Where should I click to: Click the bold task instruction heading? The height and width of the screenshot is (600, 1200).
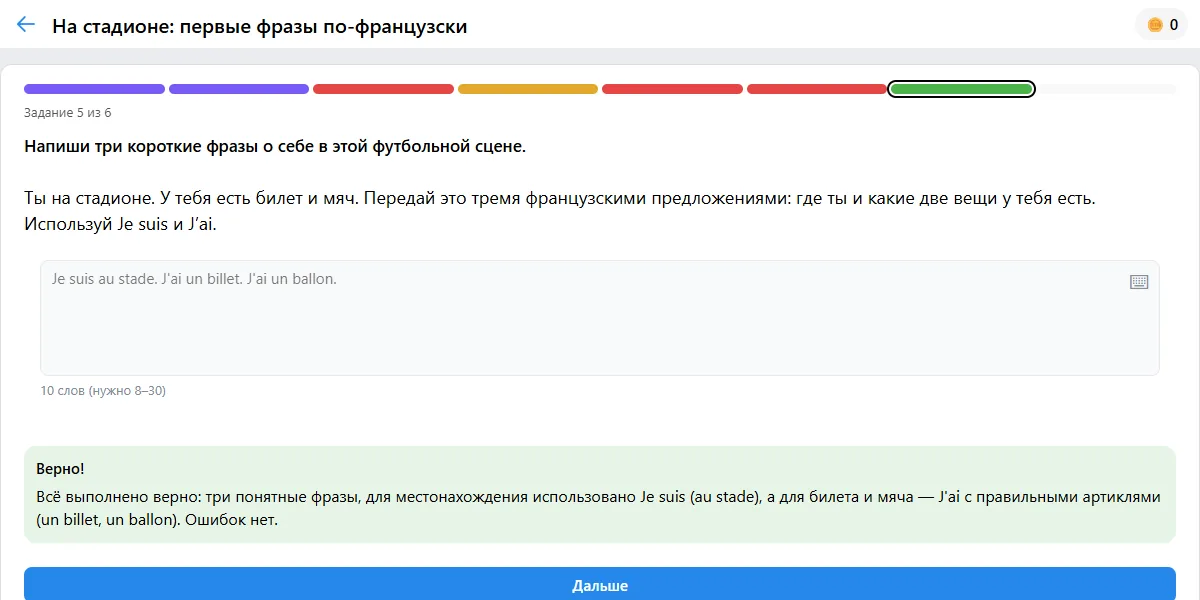coord(275,147)
